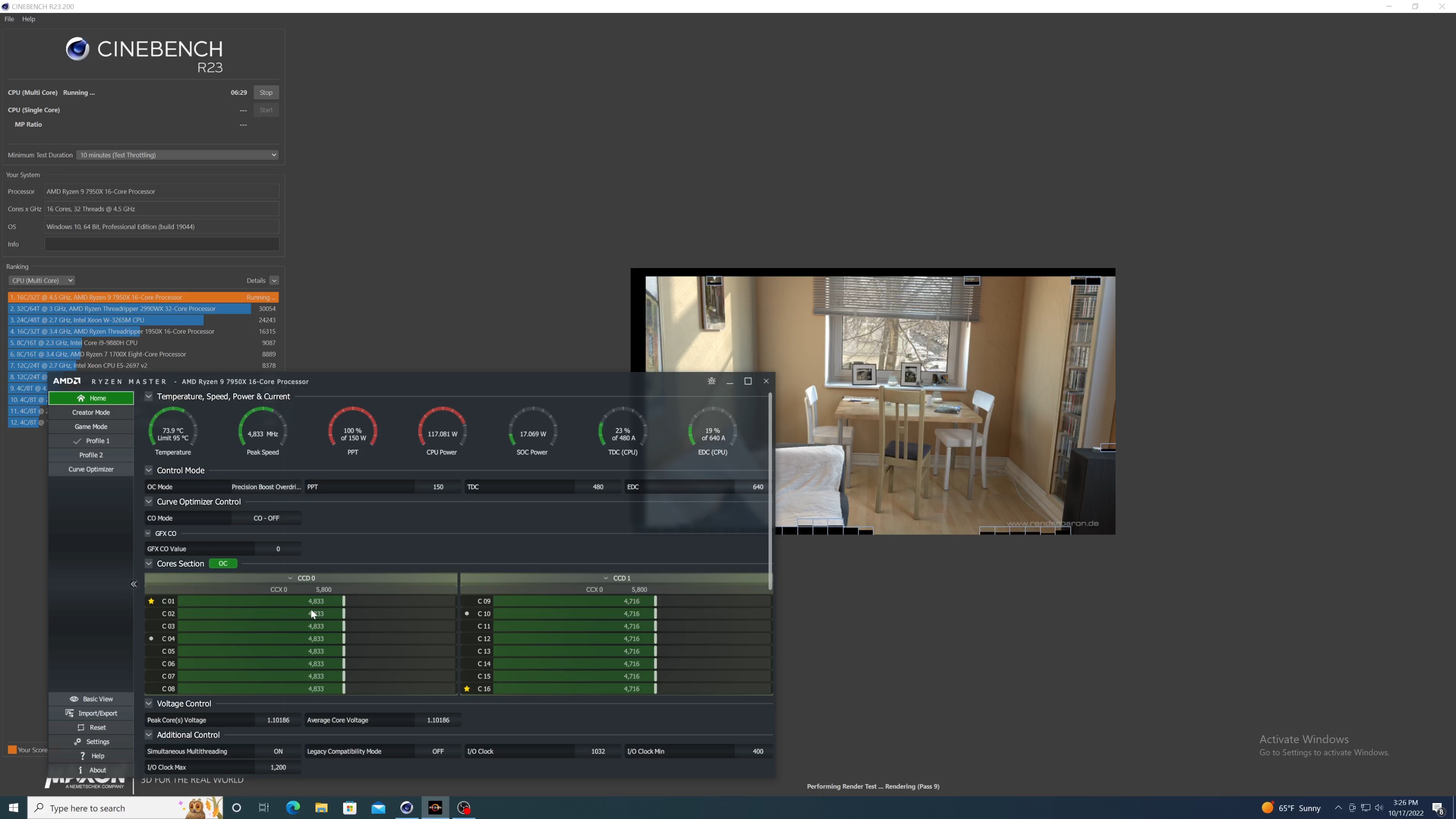Viewport: 1456px width, 819px height.
Task: Select Profile 1 checked entry
Action: [91, 441]
